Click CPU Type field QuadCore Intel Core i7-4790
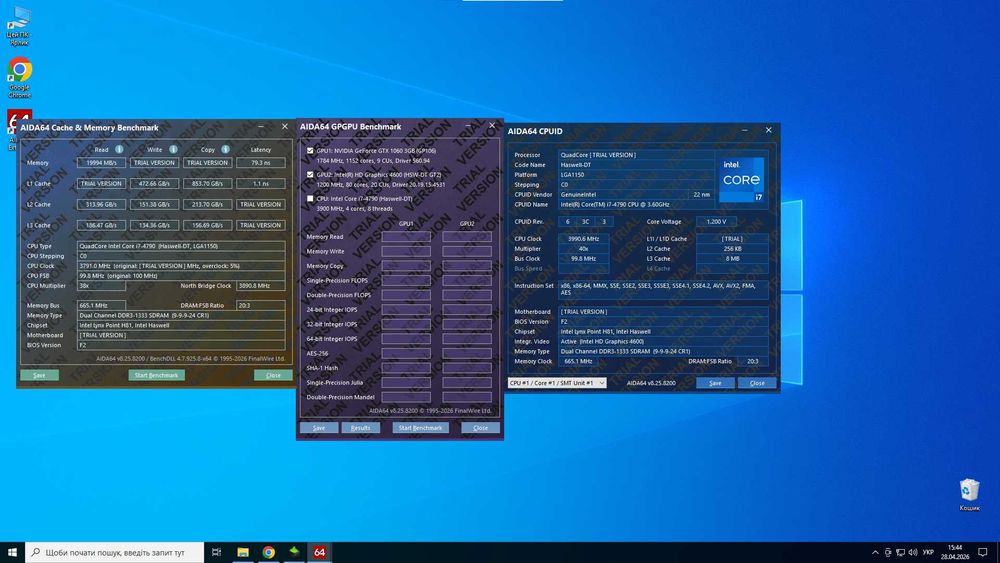Viewport: 1000px width, 563px height. 181,246
